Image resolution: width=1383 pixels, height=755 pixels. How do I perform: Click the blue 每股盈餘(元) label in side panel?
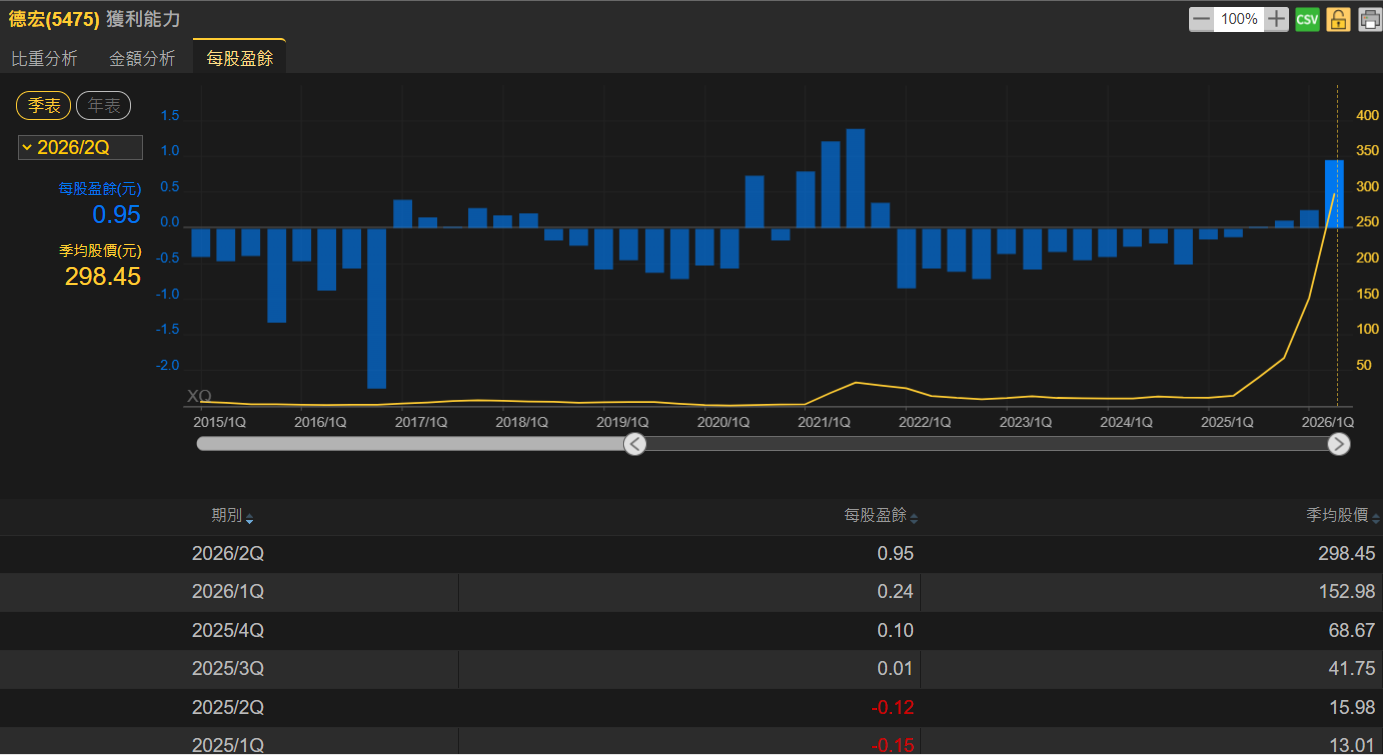click(99, 188)
